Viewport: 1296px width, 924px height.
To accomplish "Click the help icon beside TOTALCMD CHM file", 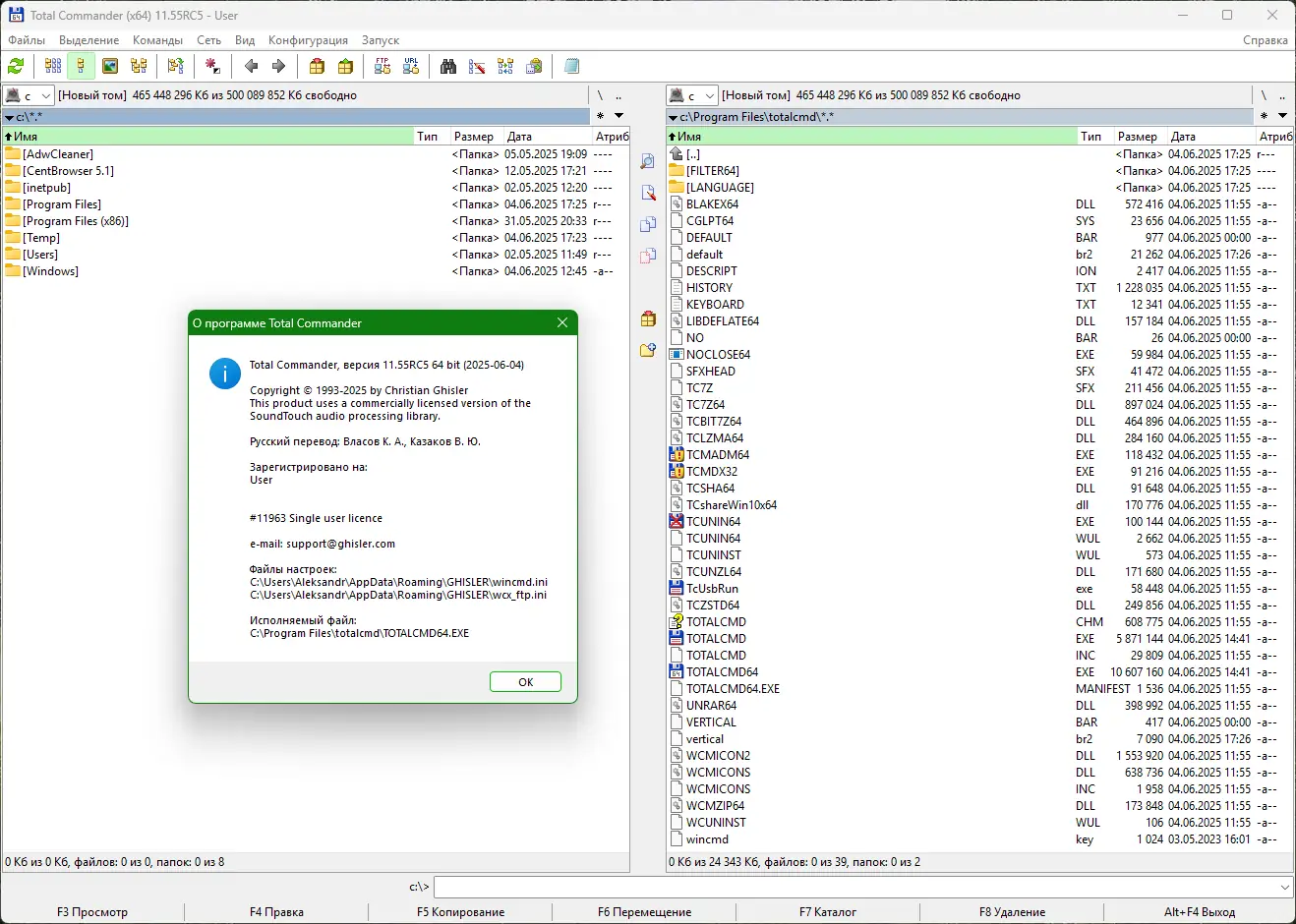I will coord(677,622).
